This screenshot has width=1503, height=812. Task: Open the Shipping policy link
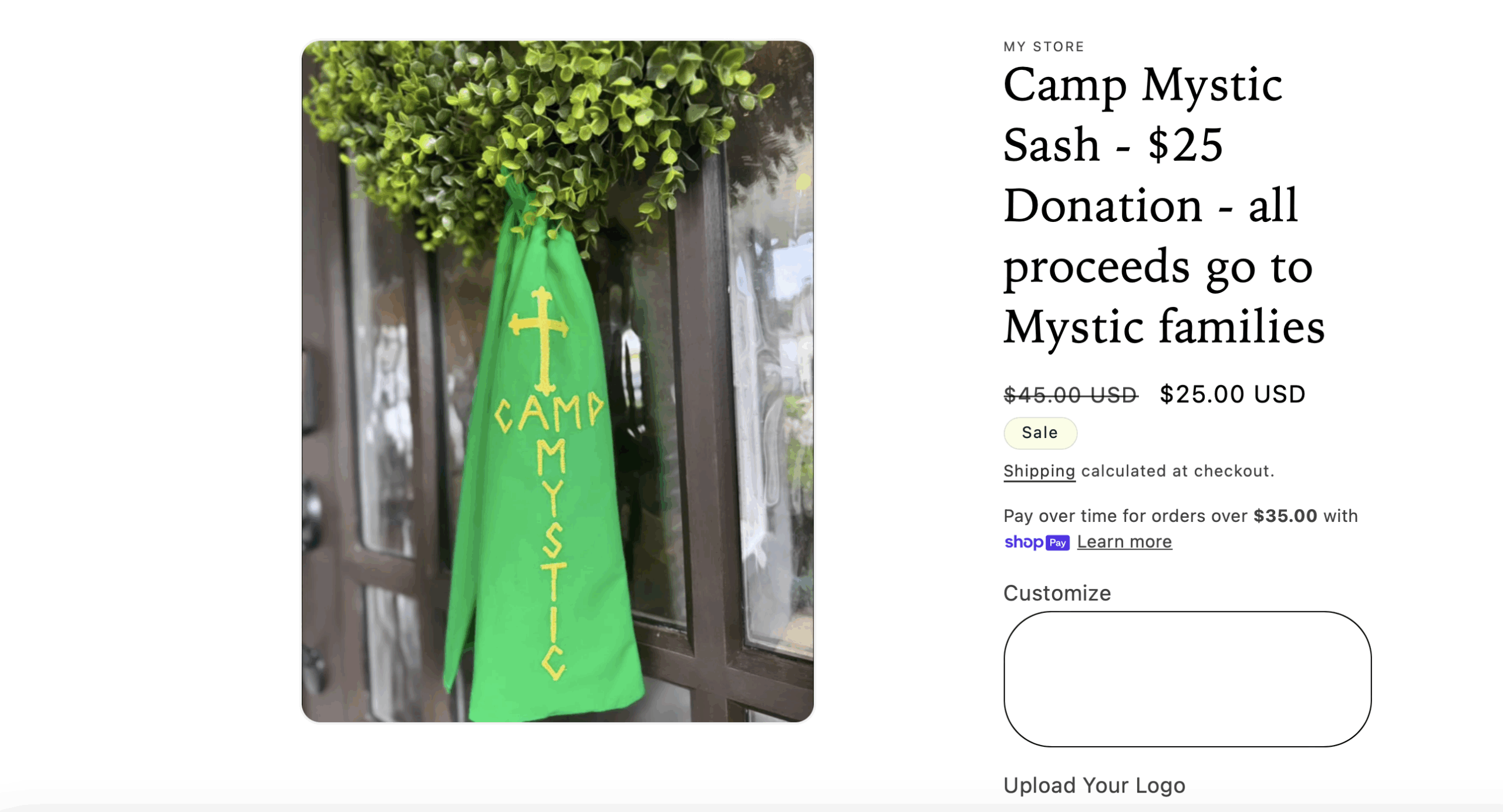[x=1039, y=471]
